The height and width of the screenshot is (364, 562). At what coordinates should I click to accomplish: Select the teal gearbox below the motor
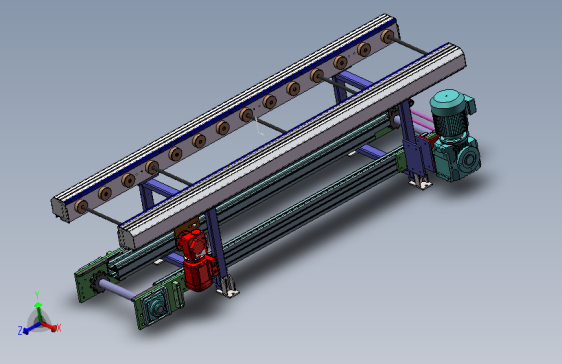(x=458, y=158)
